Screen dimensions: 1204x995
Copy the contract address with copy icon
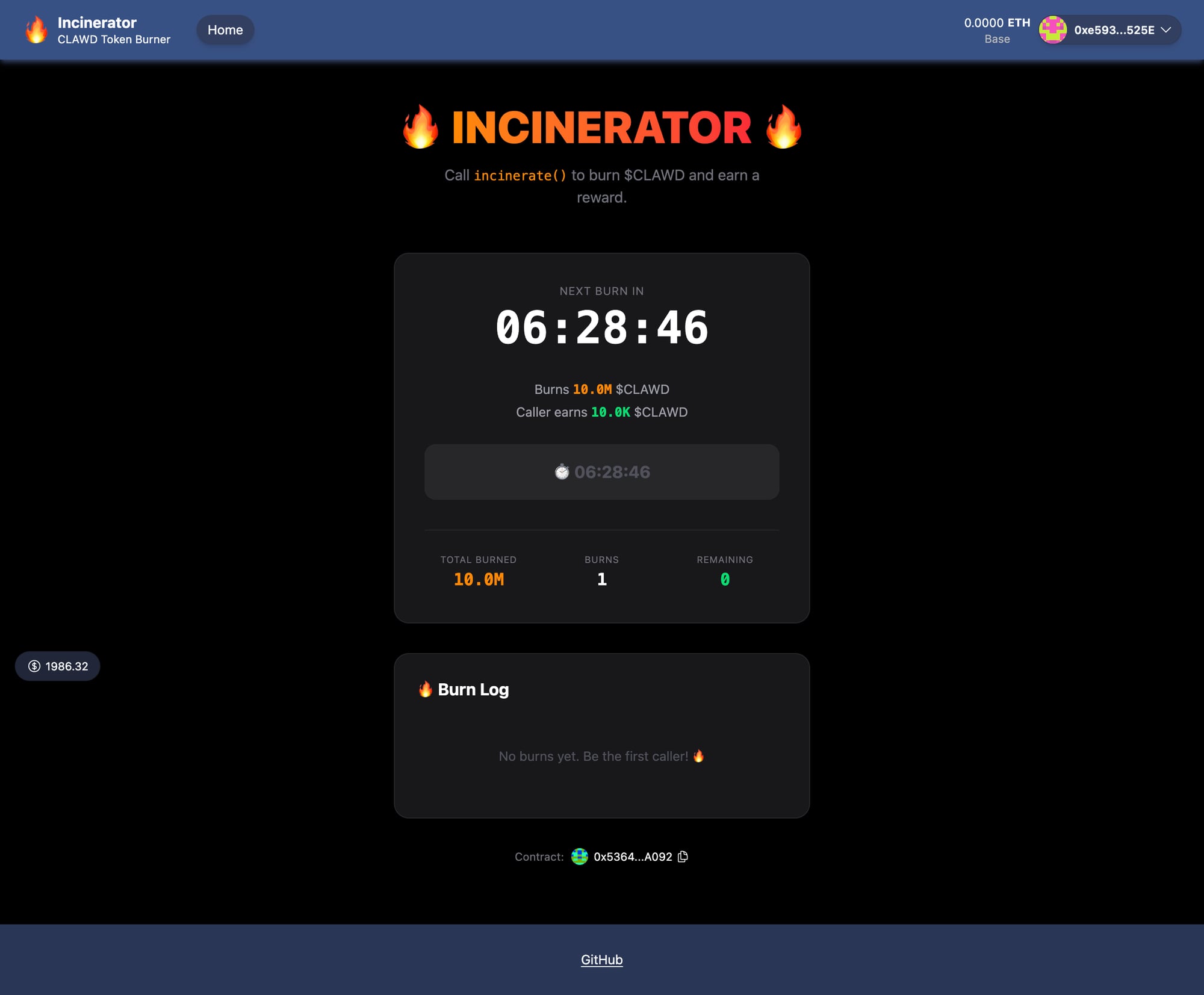point(683,857)
